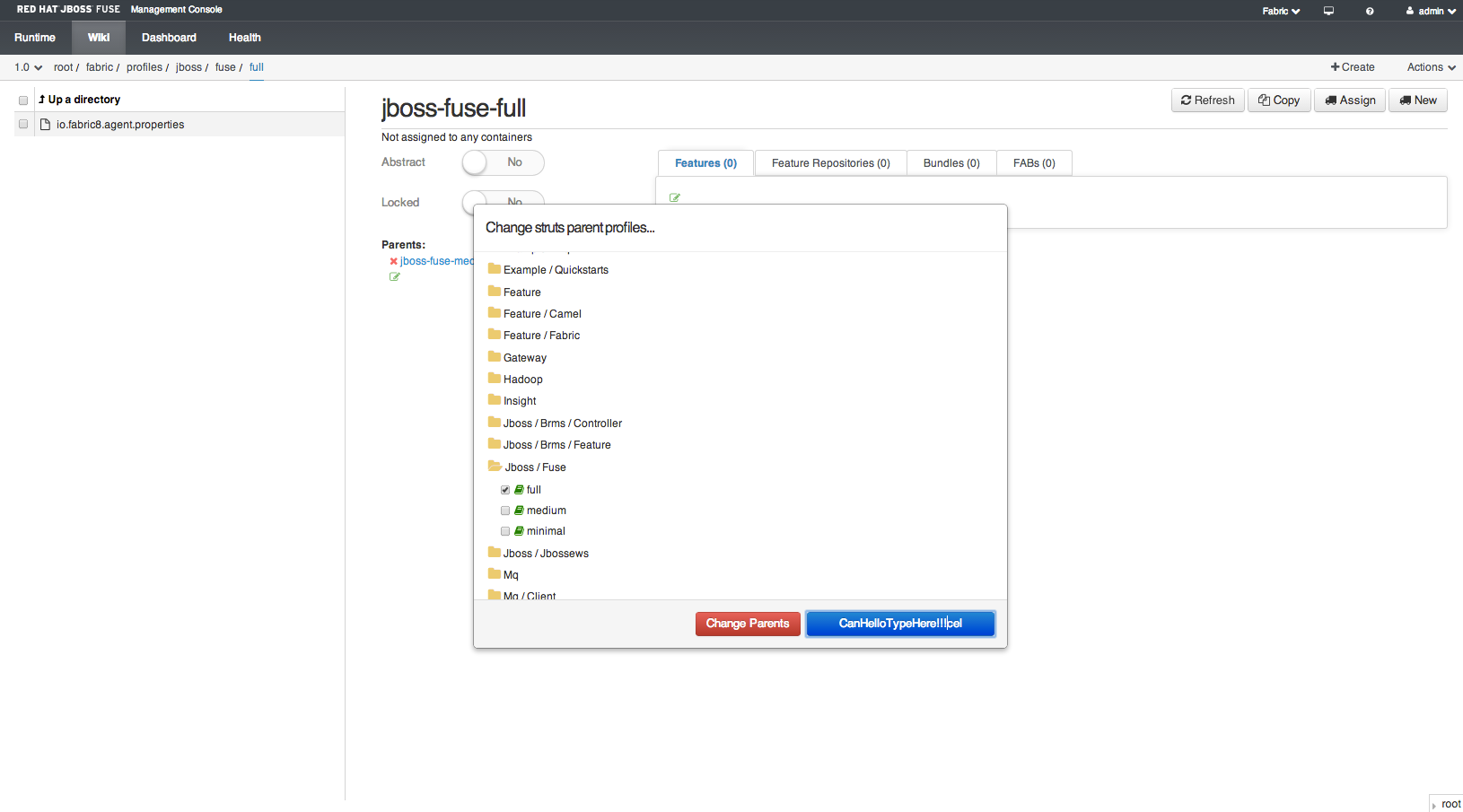Tick the io.fabric8.agent.properties checkbox
The width and height of the screenshot is (1463, 812).
pos(23,125)
